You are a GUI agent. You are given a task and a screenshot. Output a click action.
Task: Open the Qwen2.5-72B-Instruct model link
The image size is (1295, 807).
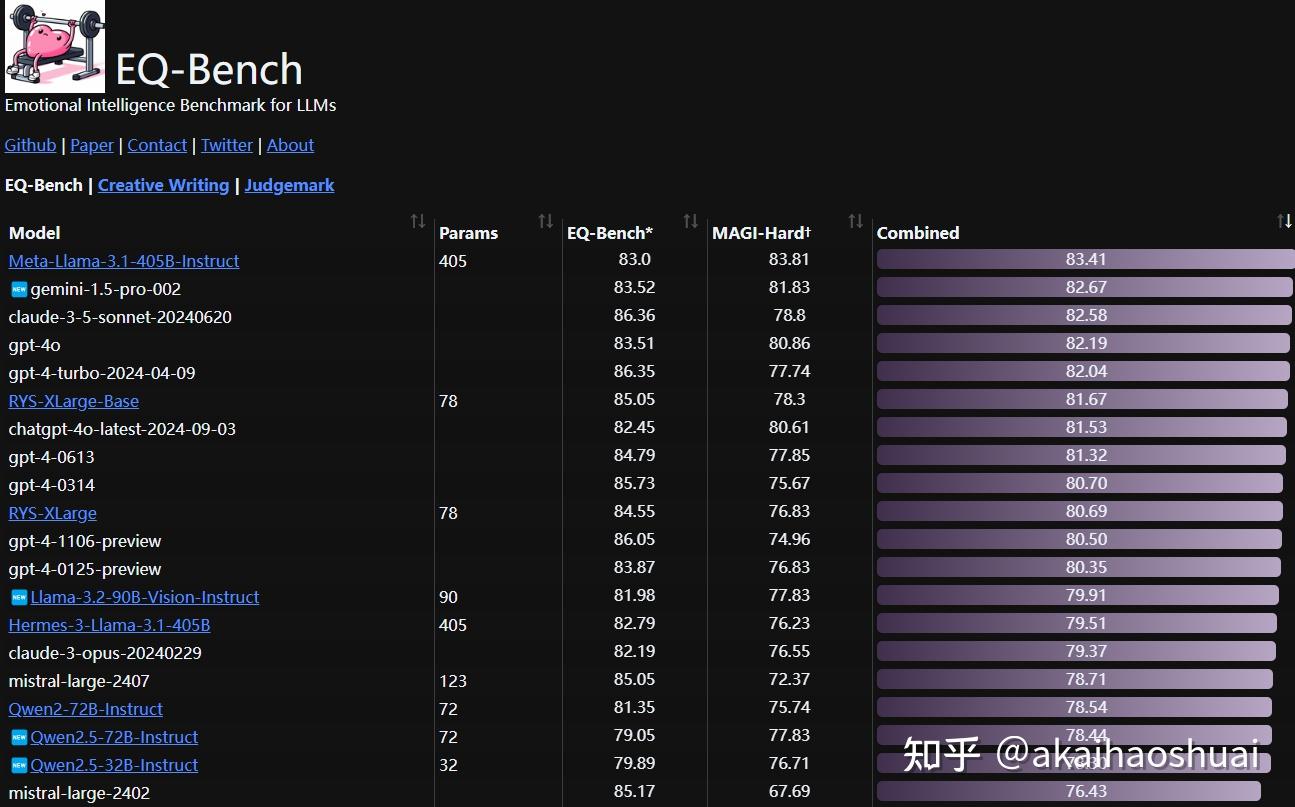114,737
